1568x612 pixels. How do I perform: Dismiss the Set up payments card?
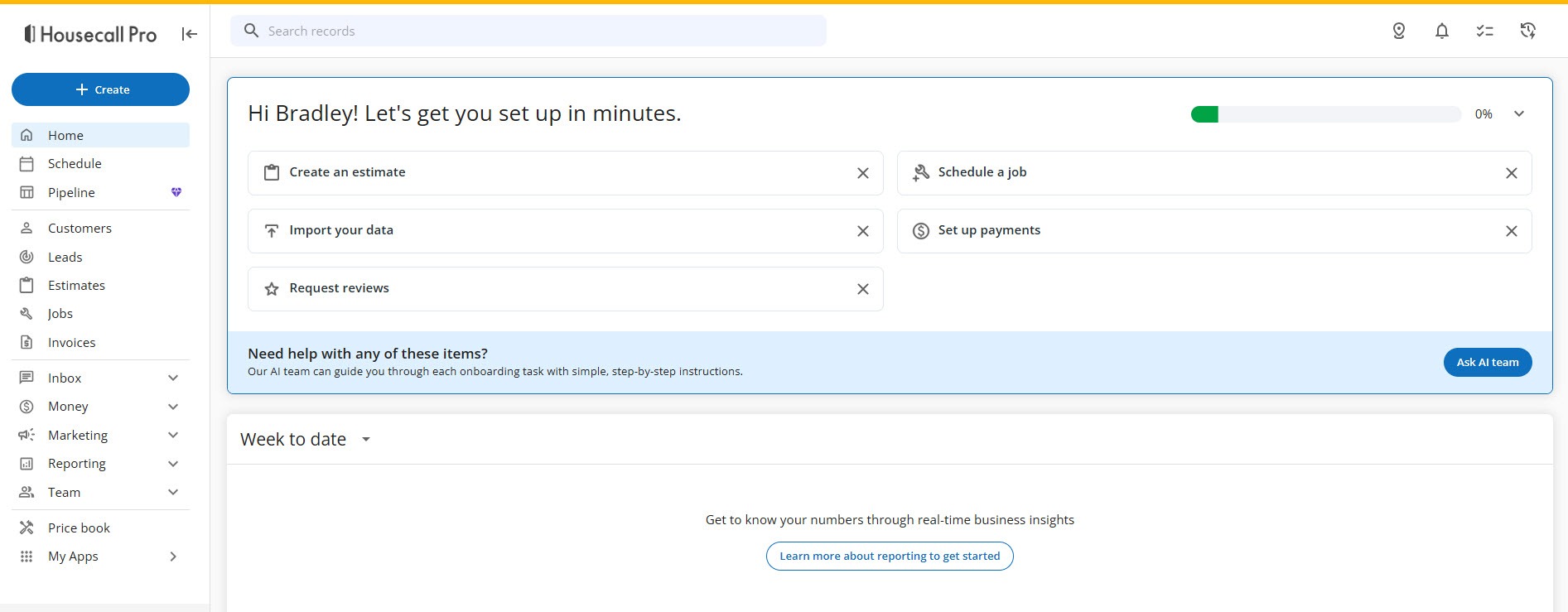(1512, 231)
